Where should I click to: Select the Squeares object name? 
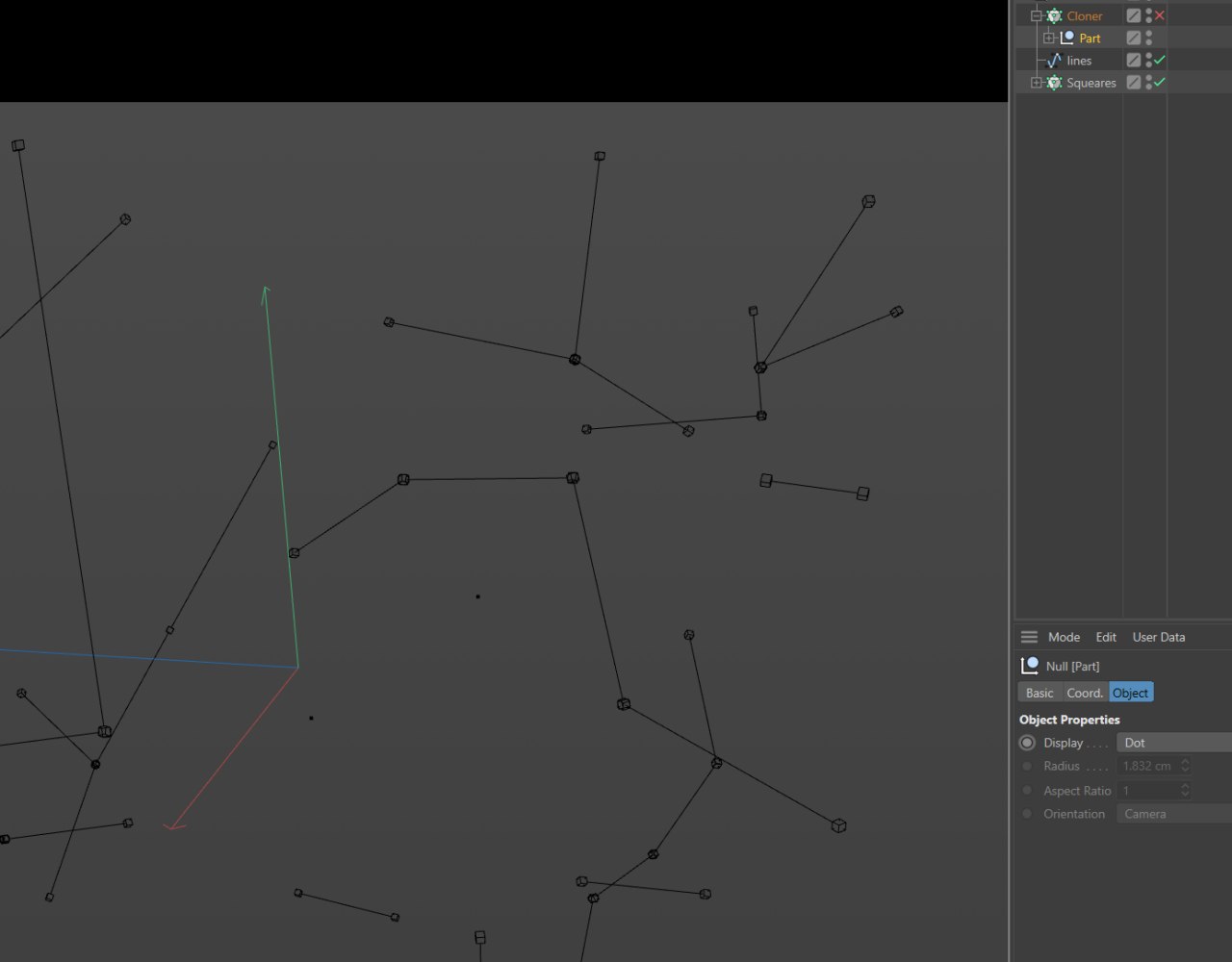point(1091,83)
